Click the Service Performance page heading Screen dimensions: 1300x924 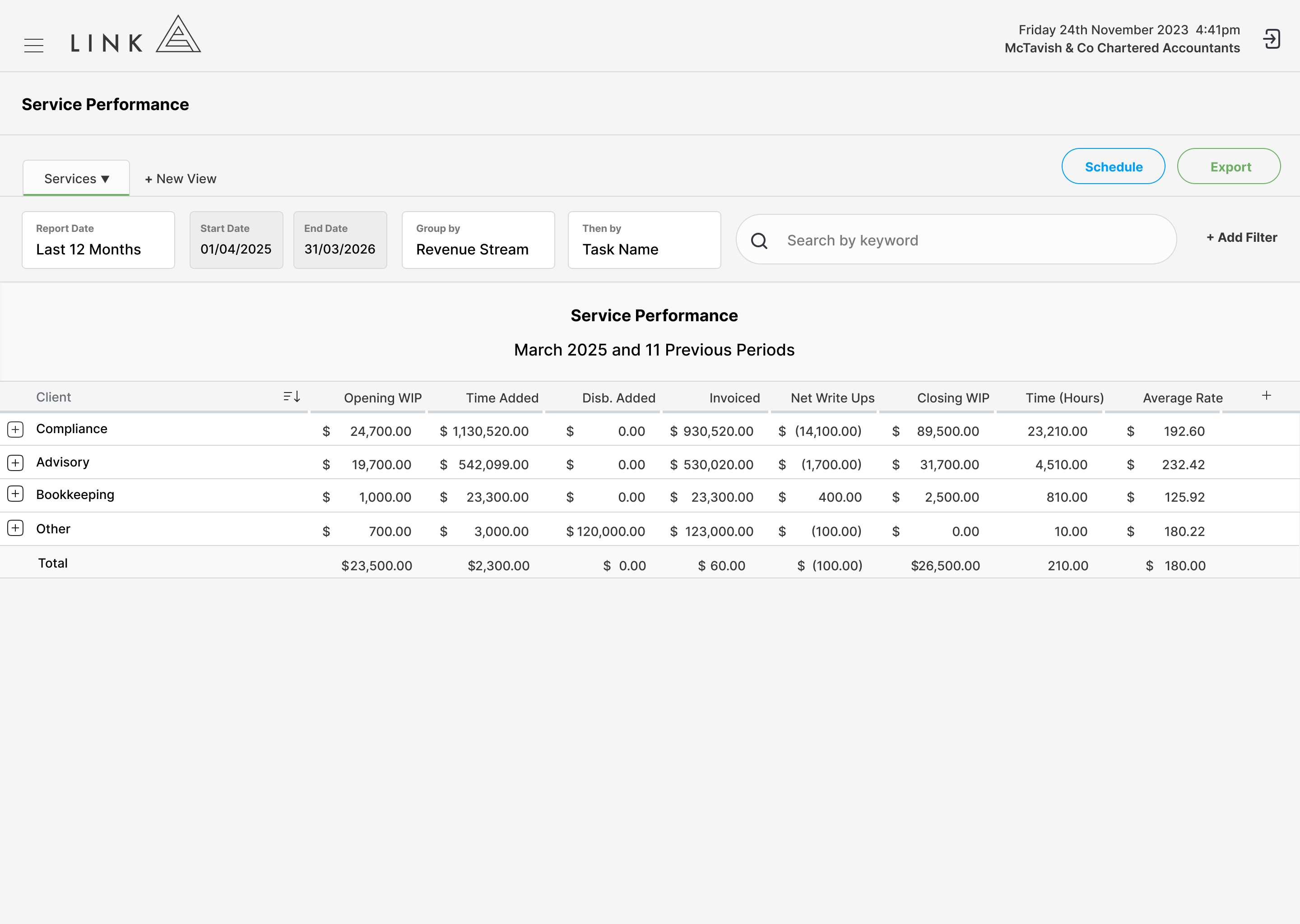coord(105,104)
